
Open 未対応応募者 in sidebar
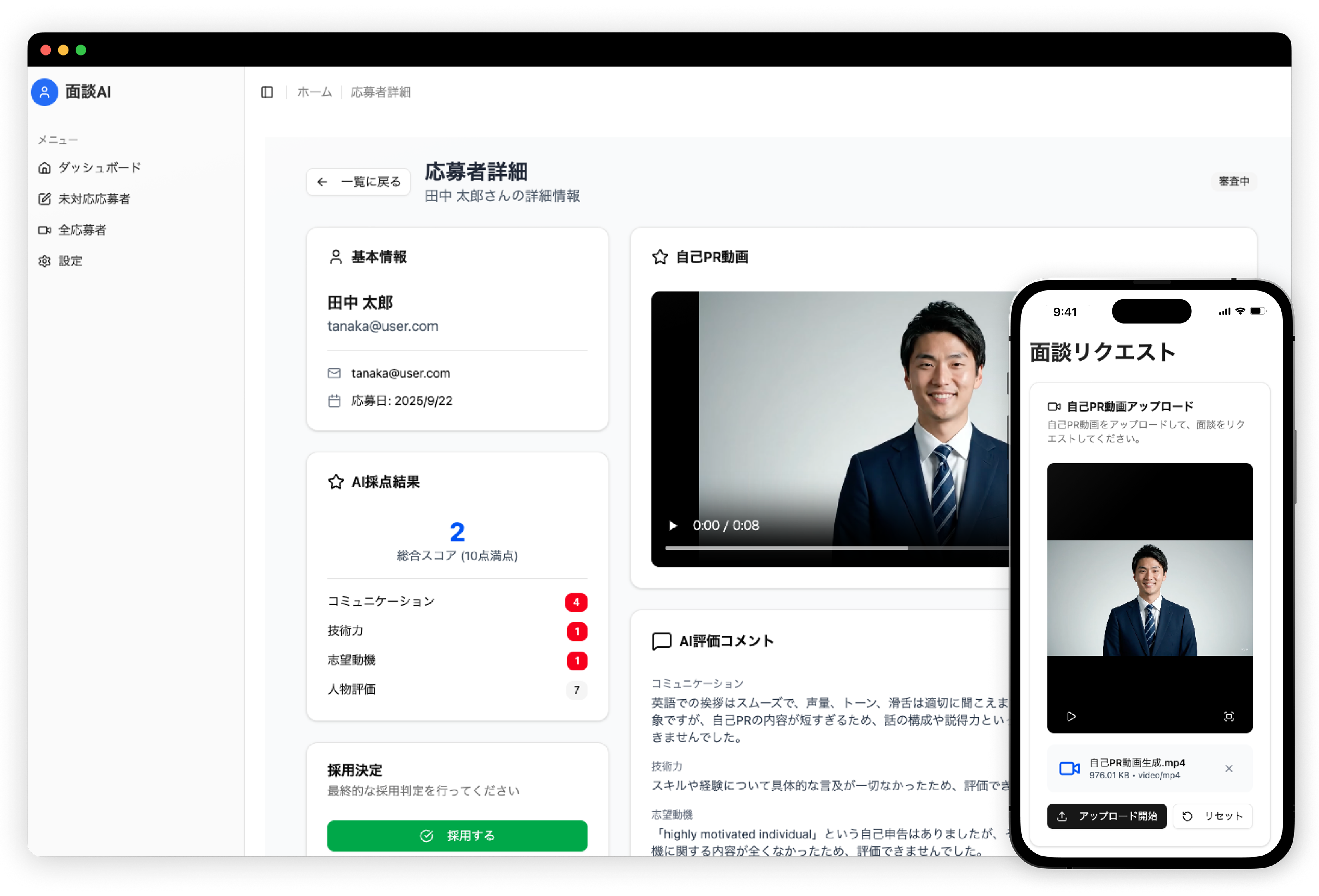[94, 199]
